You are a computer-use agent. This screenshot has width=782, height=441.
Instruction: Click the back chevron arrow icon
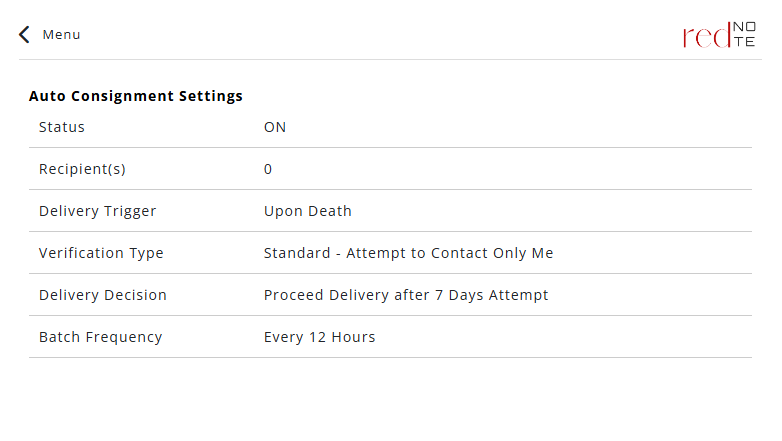[x=24, y=35]
